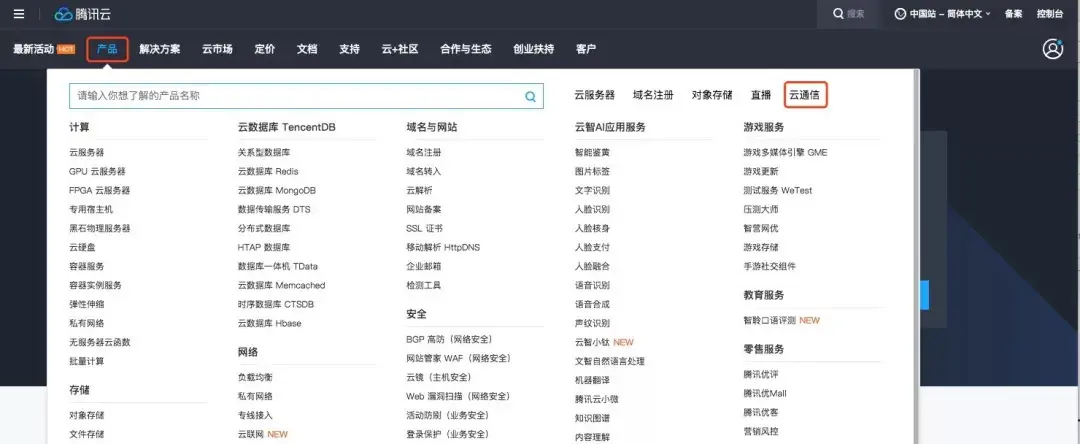Select the 直播 quick link
Viewport: 1080px width, 444px height.
point(761,95)
